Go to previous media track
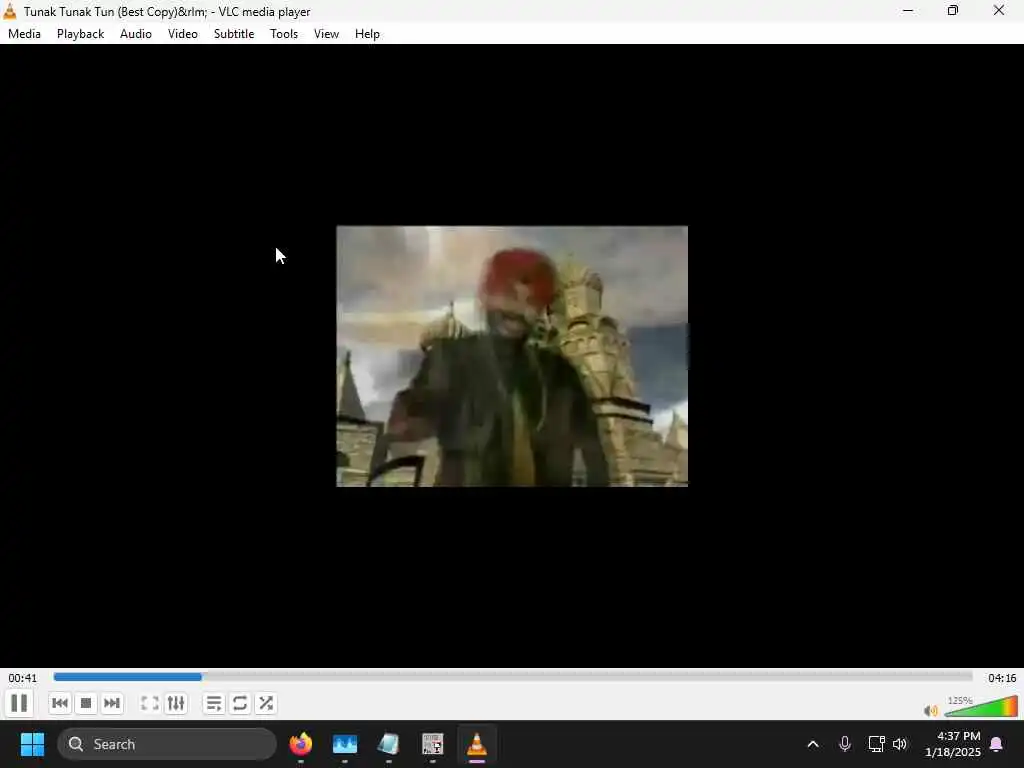The height and width of the screenshot is (768, 1024). coord(60,703)
